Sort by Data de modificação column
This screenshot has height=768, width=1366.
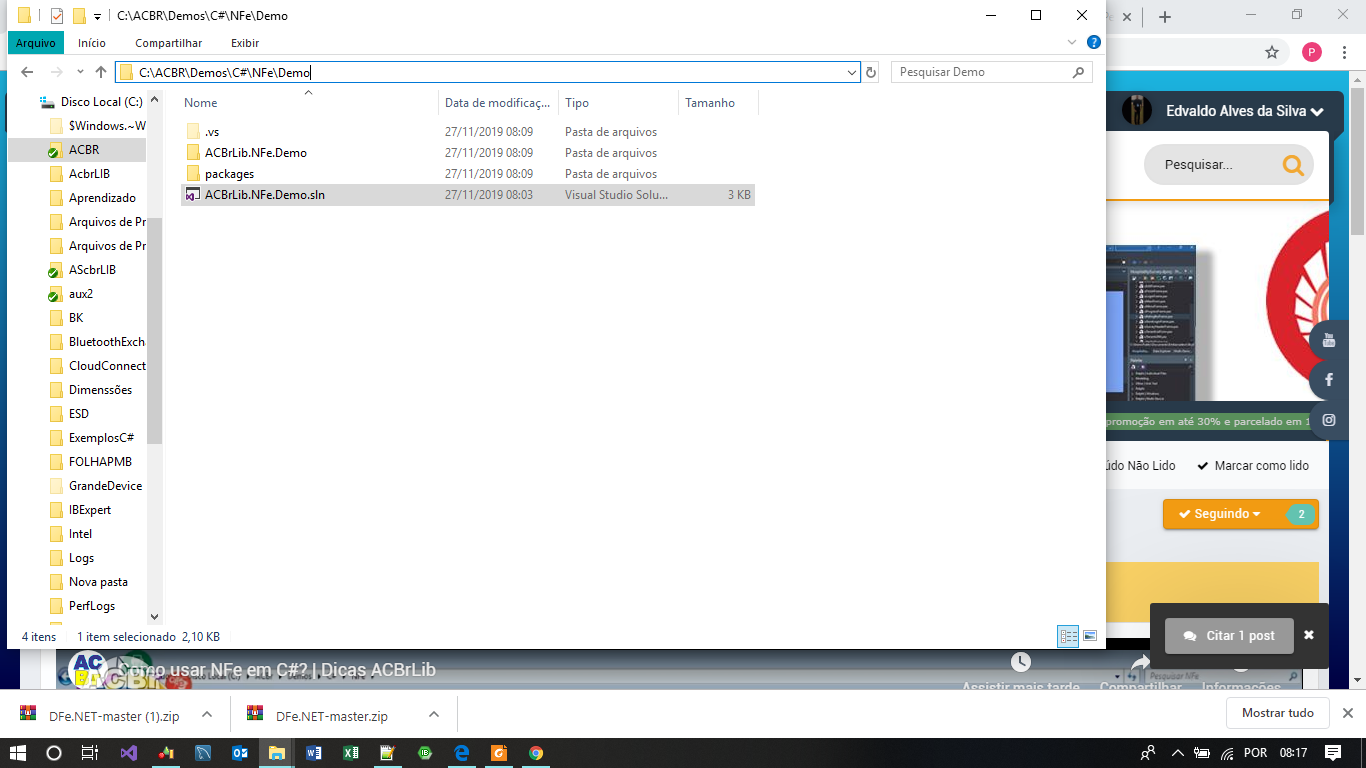pos(498,103)
